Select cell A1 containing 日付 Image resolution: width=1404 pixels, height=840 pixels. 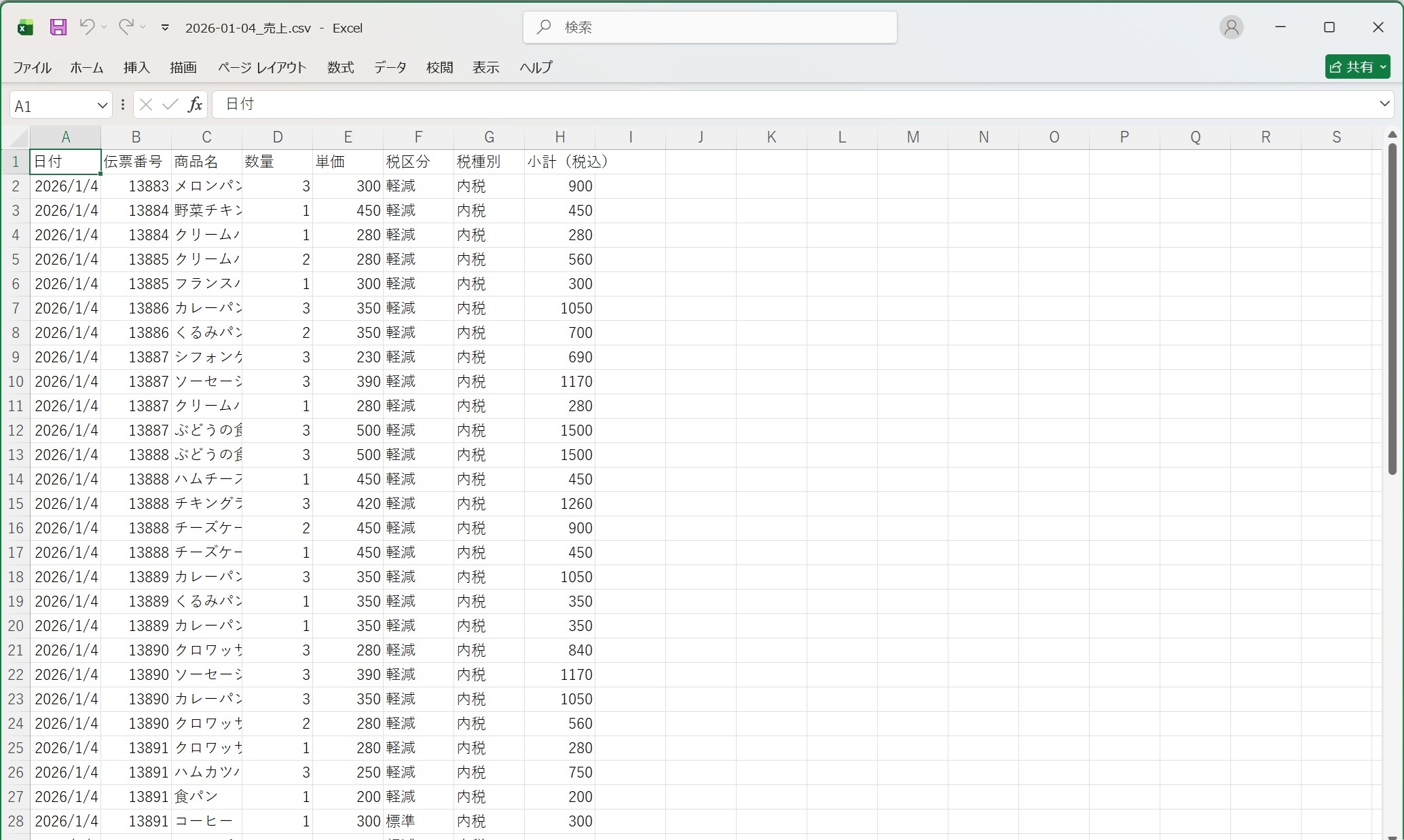(65, 161)
